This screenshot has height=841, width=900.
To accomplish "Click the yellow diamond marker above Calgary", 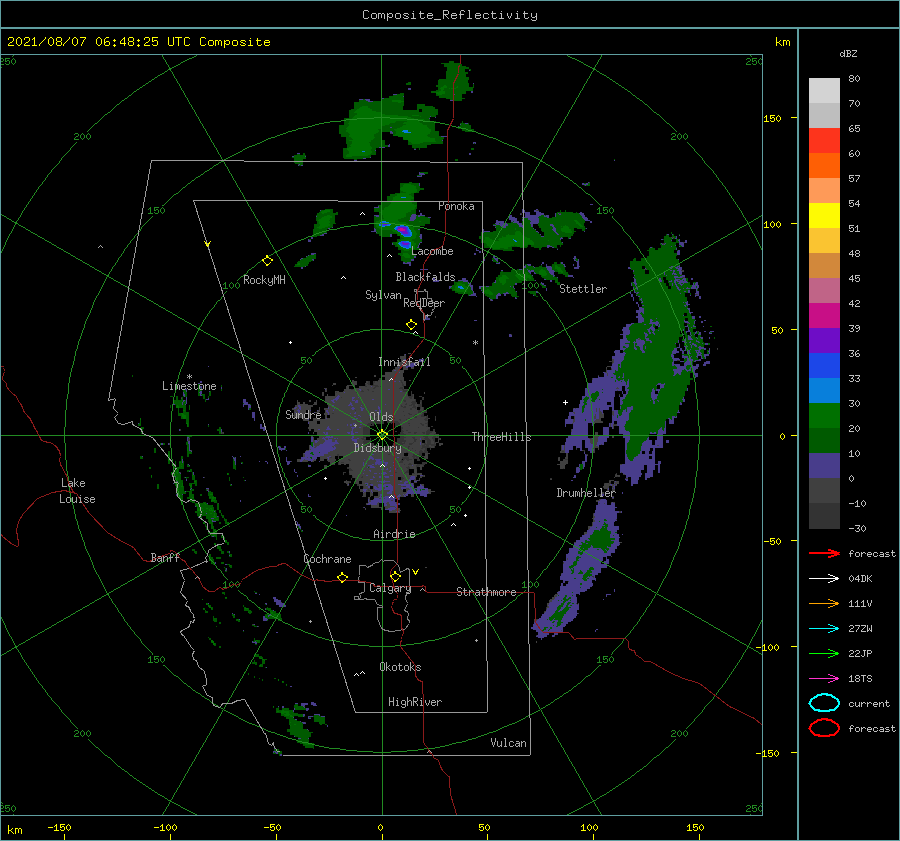I will [395, 576].
